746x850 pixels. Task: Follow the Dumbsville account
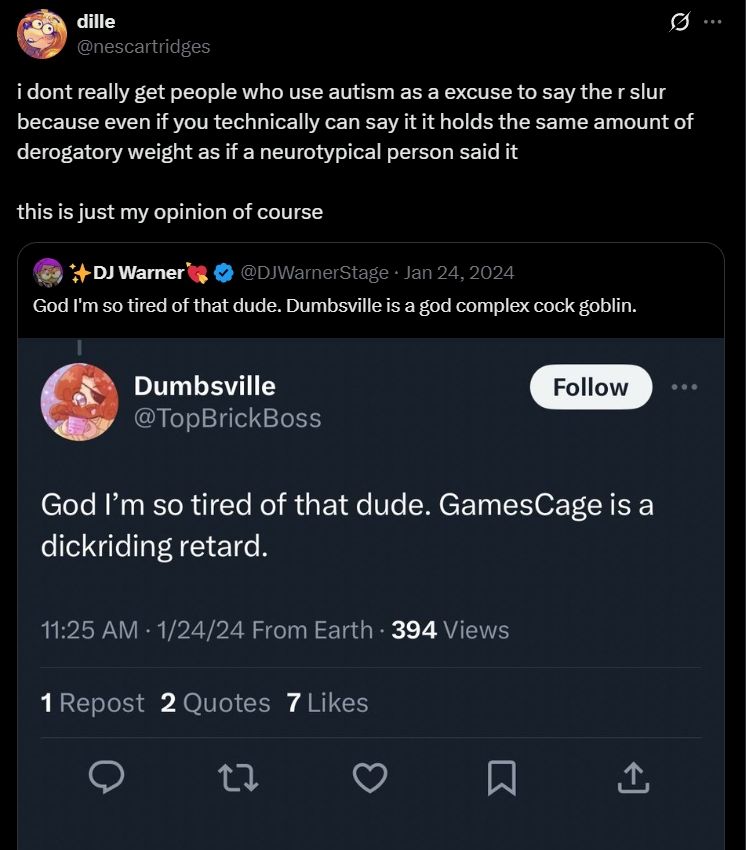click(590, 387)
